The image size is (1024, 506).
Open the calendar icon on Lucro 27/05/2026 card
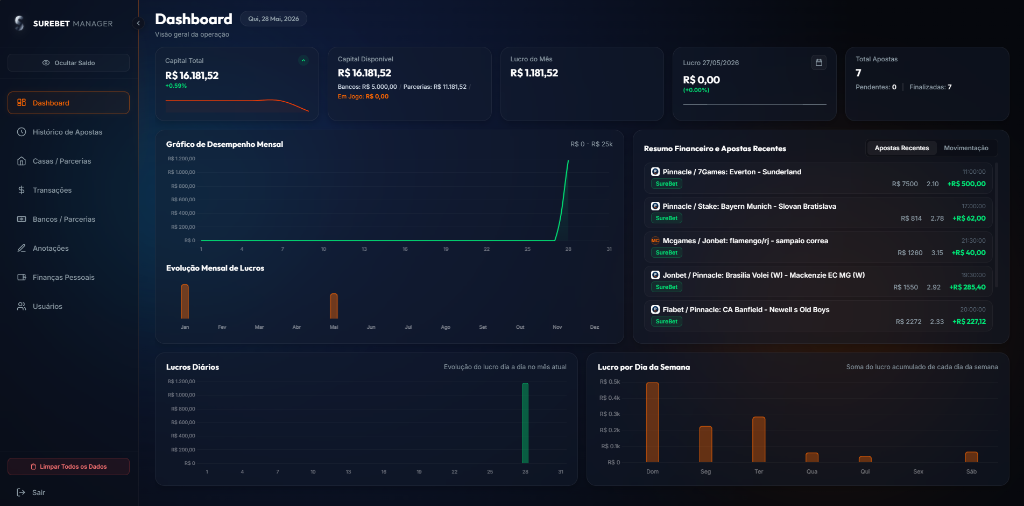click(819, 63)
